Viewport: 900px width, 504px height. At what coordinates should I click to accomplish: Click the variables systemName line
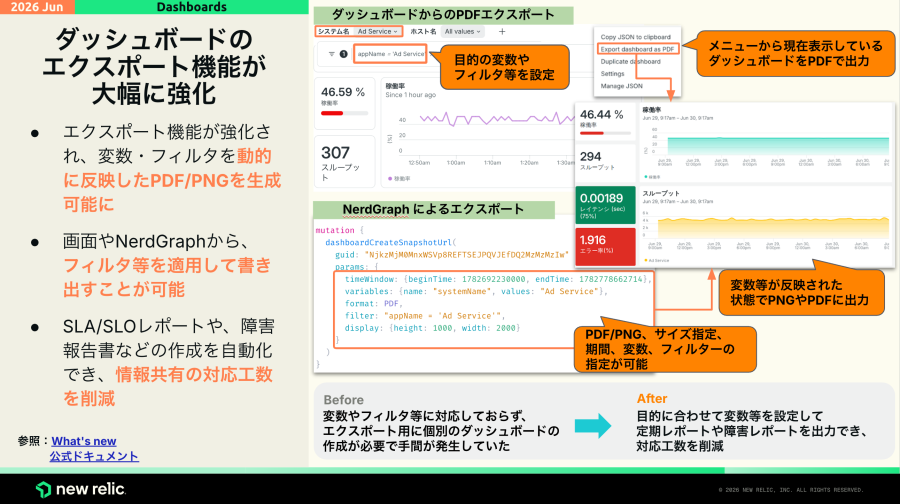pyautogui.click(x=476, y=291)
